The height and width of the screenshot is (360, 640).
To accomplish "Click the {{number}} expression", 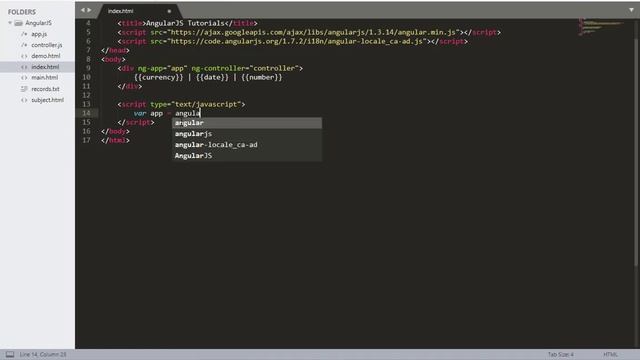I will [x=261, y=77].
